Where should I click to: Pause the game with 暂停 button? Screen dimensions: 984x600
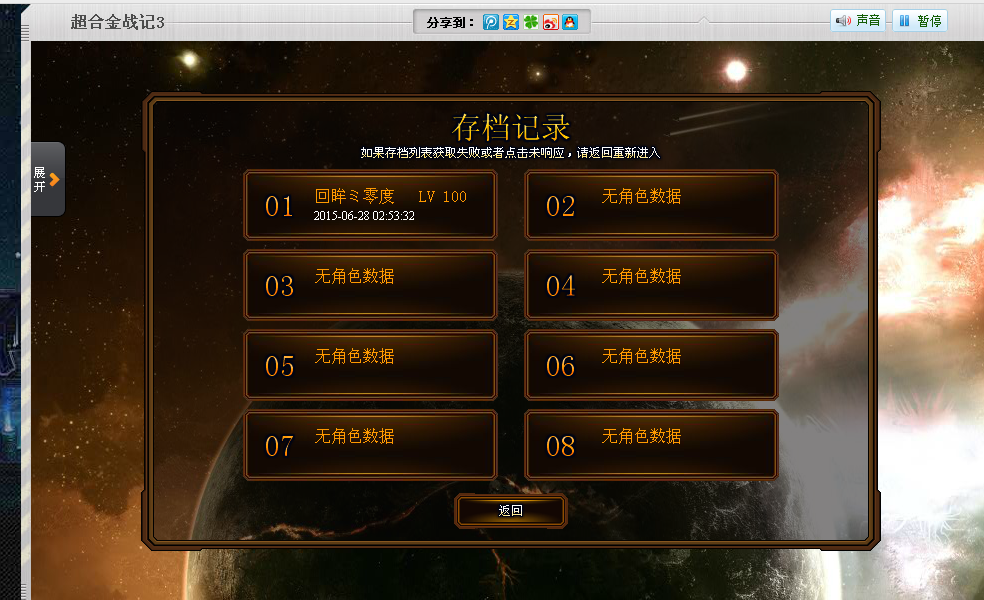pyautogui.click(x=920, y=21)
